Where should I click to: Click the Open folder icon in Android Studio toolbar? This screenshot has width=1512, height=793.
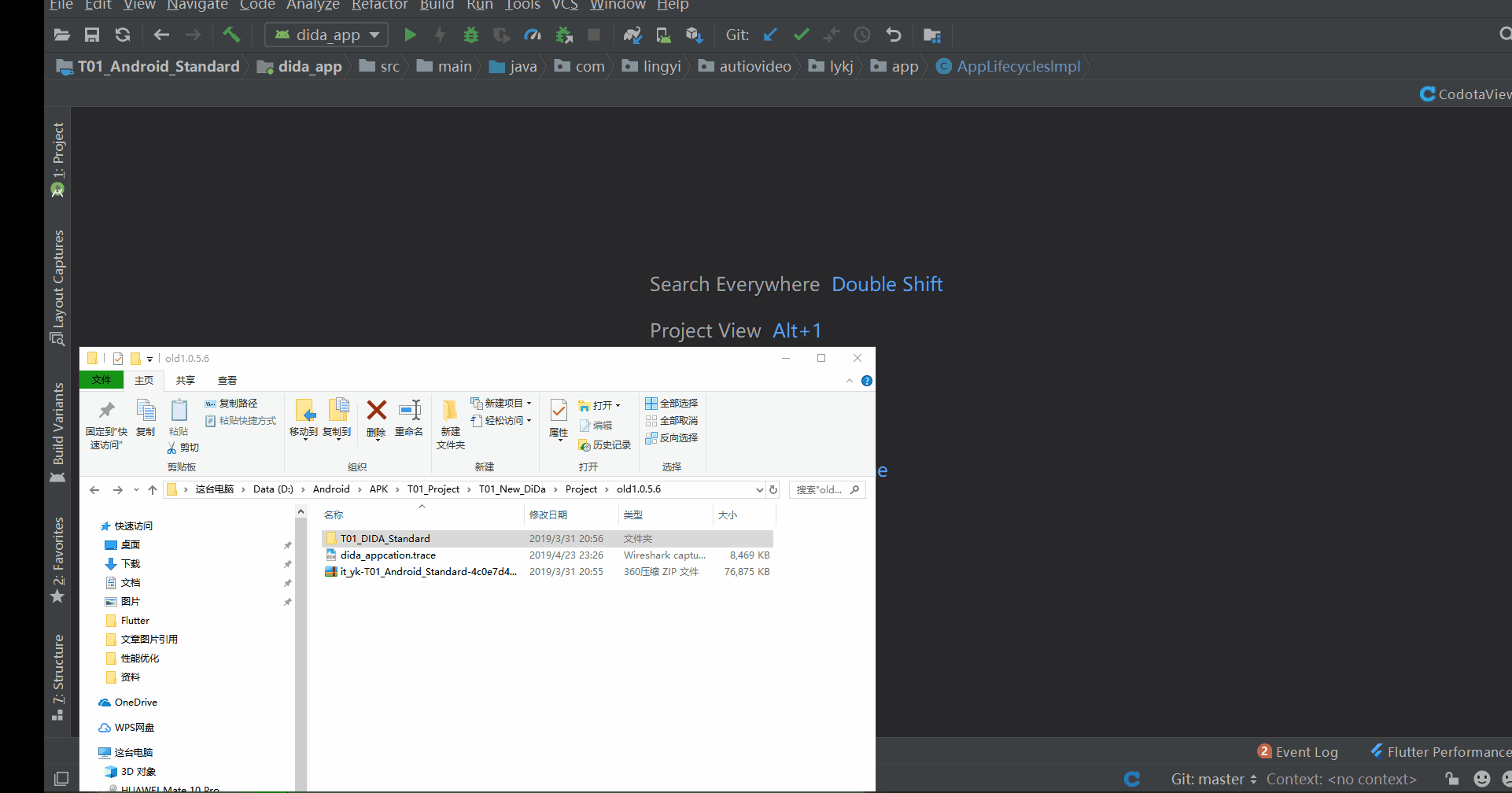click(62, 35)
